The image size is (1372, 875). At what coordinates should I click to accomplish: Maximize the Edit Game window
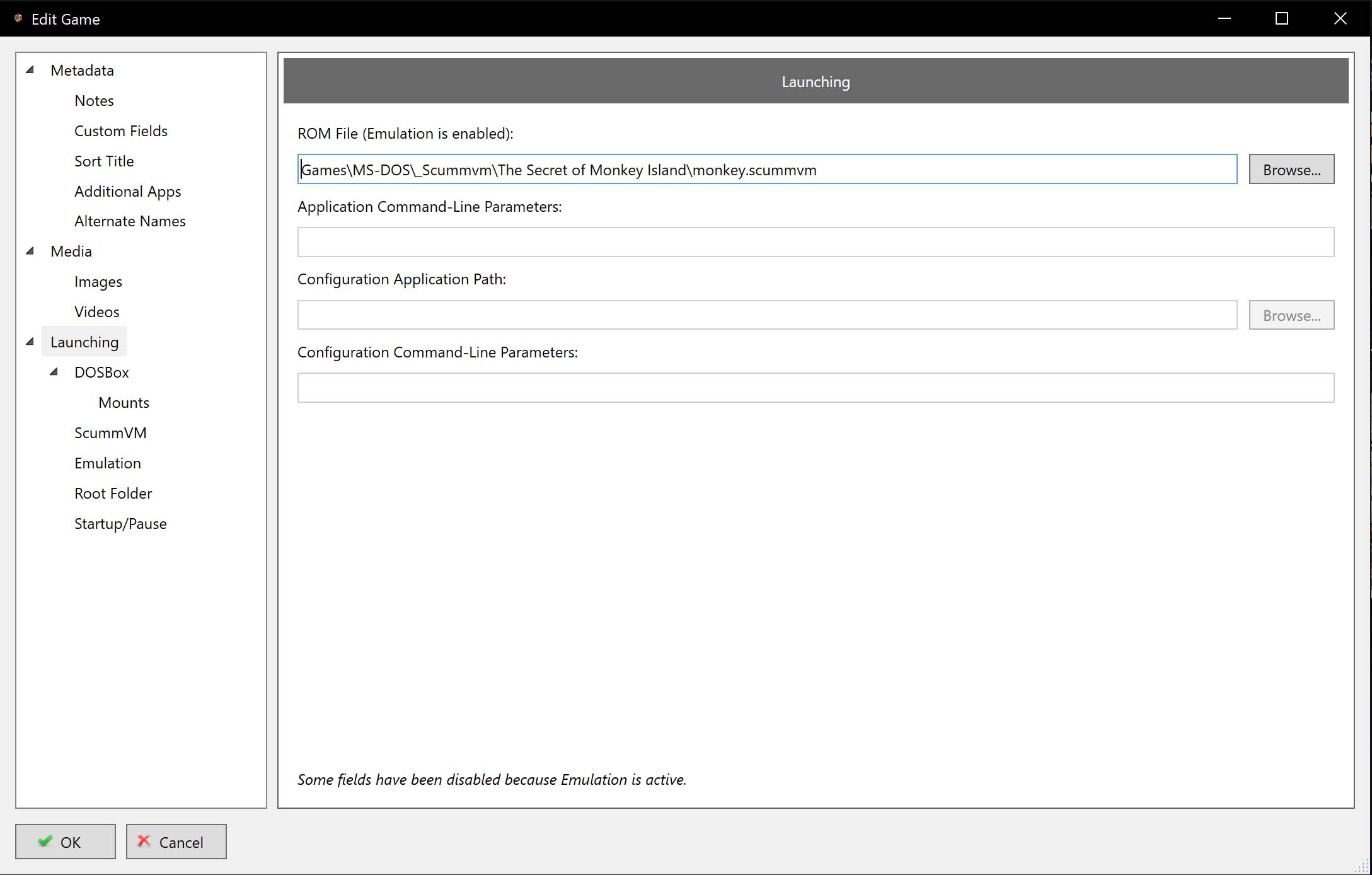(1282, 18)
